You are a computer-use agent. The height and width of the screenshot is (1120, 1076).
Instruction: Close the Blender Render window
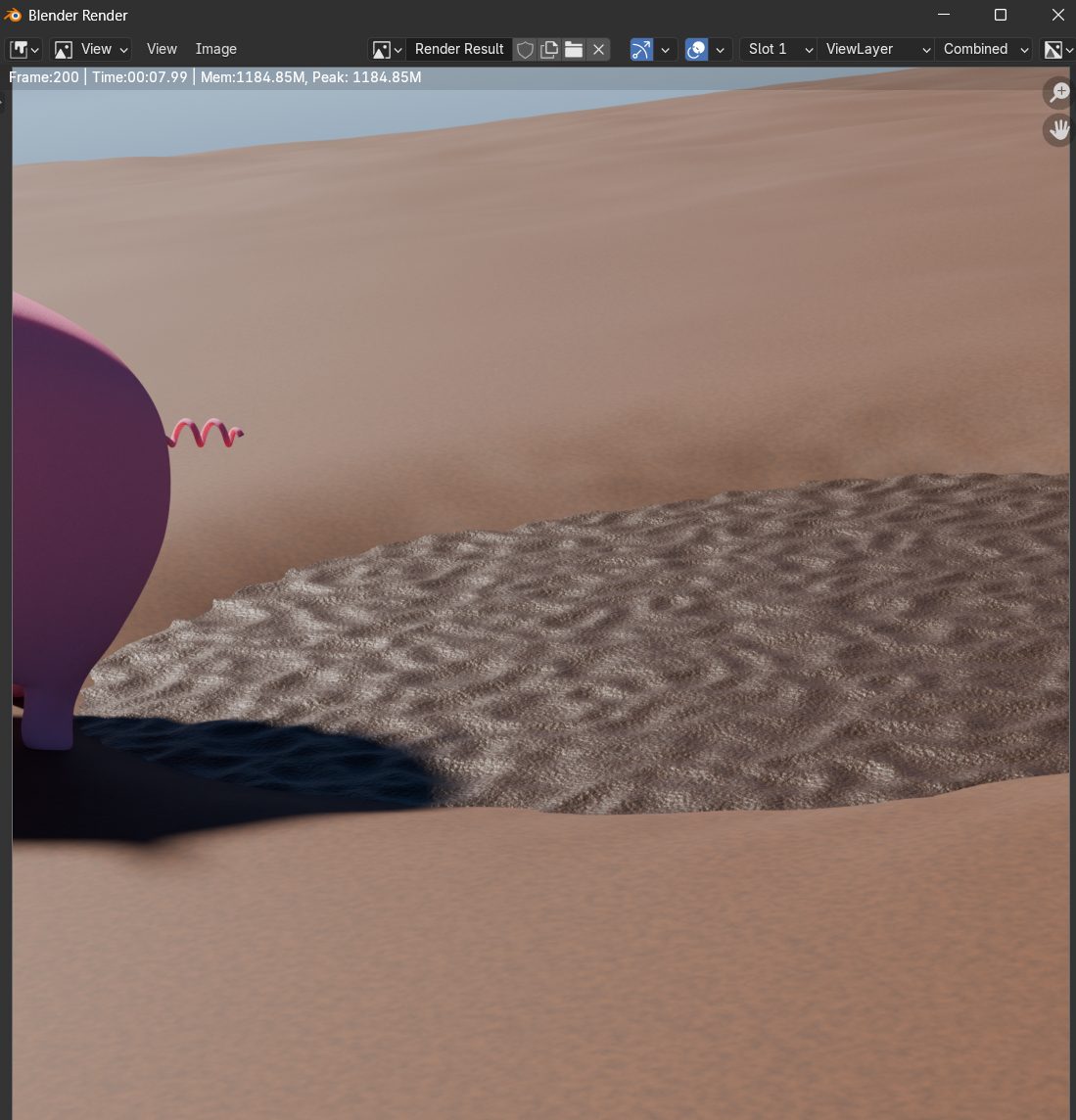1057,15
